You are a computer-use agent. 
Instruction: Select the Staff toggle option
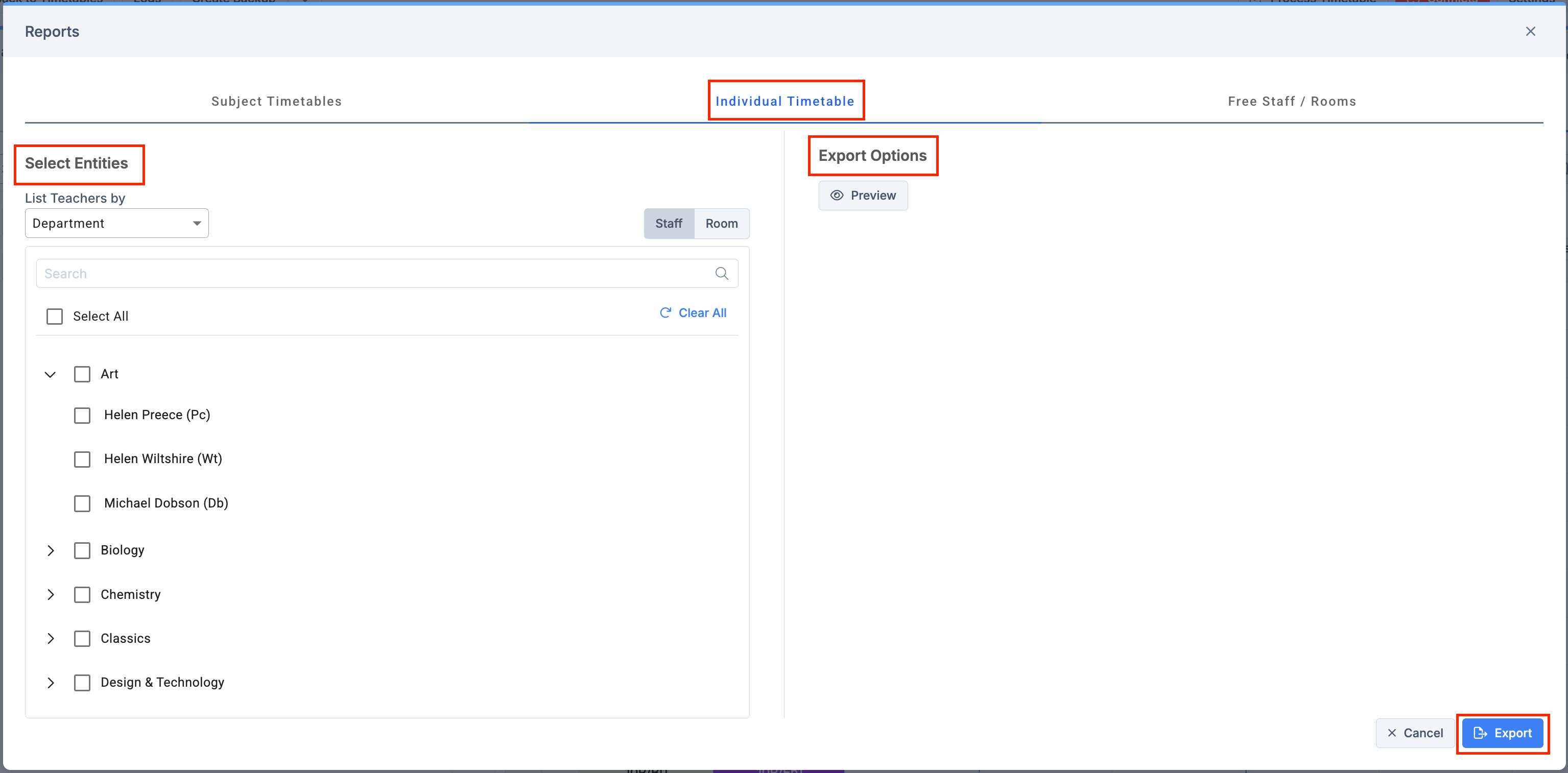669,224
